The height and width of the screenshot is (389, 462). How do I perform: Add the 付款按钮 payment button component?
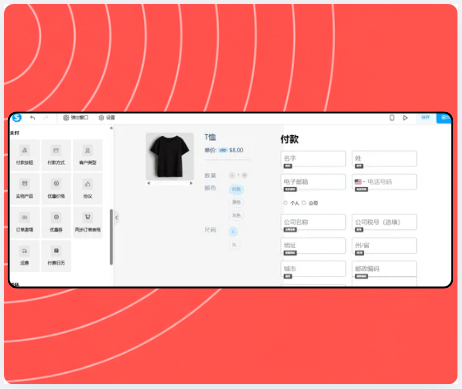25,155
